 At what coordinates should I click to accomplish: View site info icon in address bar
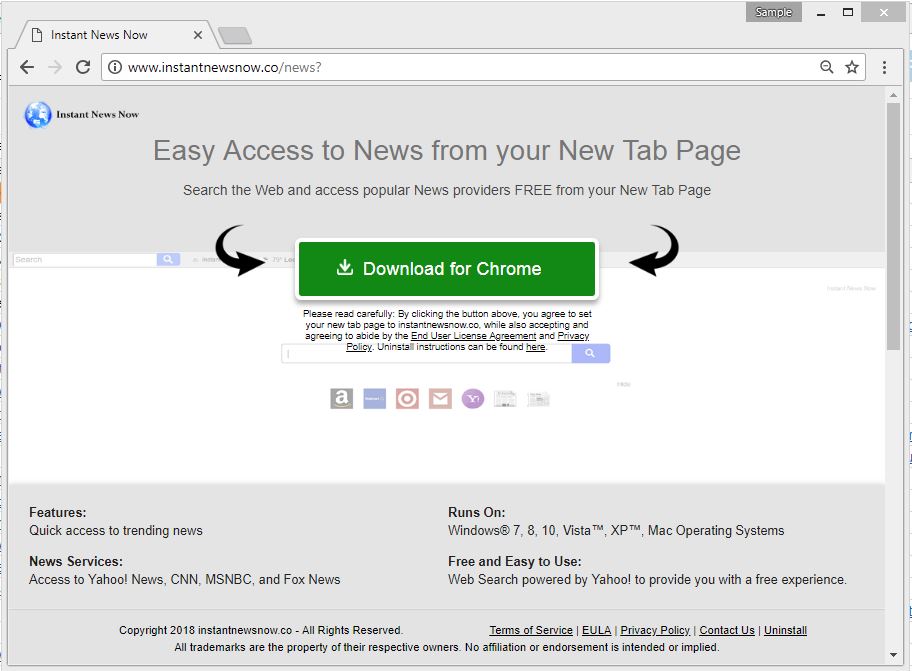pos(115,67)
